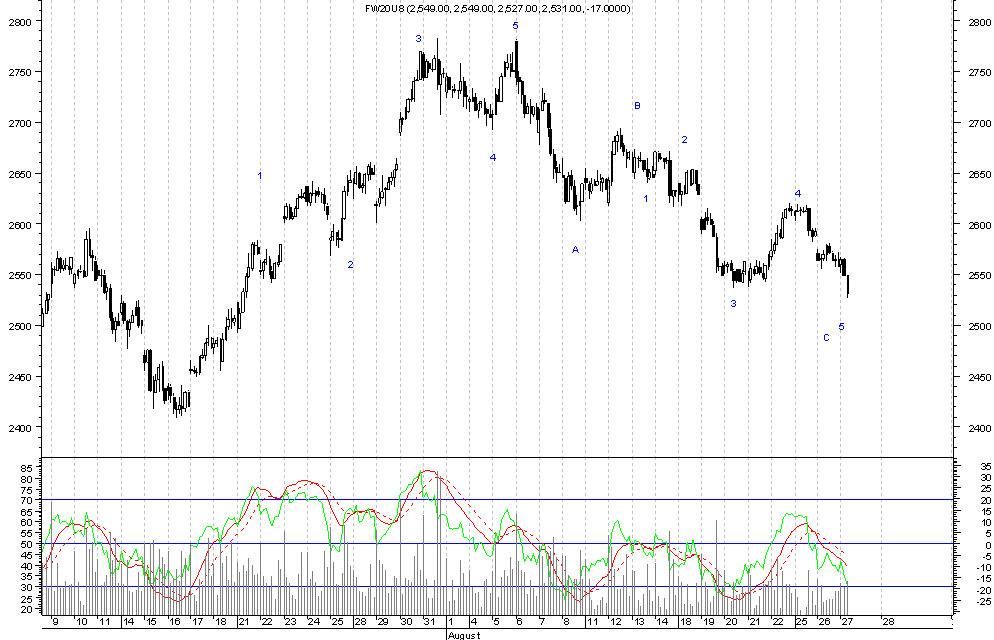Click wave label 5 beside label C
Viewport: 994px width, 640px height.
click(x=841, y=326)
